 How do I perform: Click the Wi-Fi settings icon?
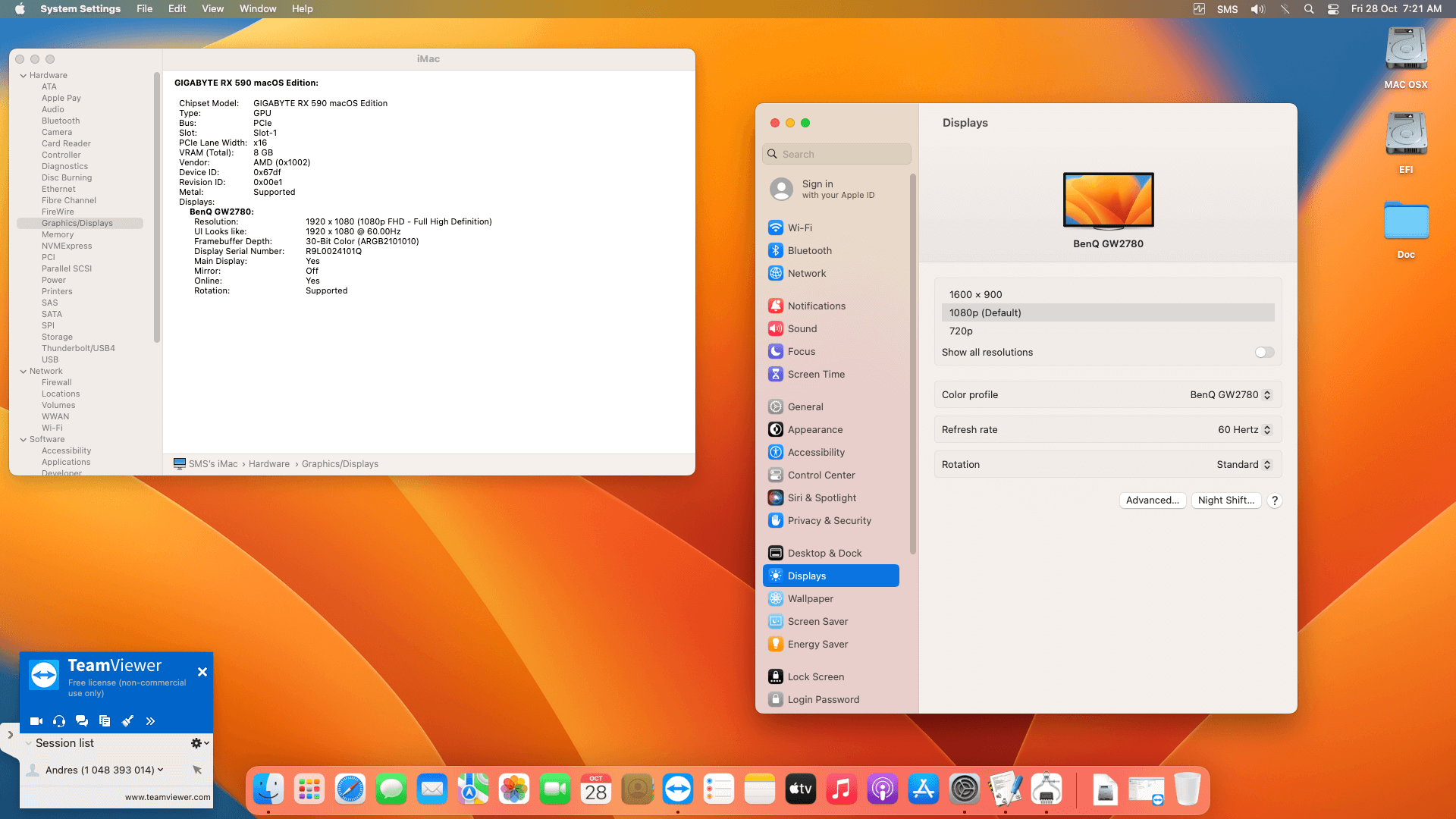point(775,227)
